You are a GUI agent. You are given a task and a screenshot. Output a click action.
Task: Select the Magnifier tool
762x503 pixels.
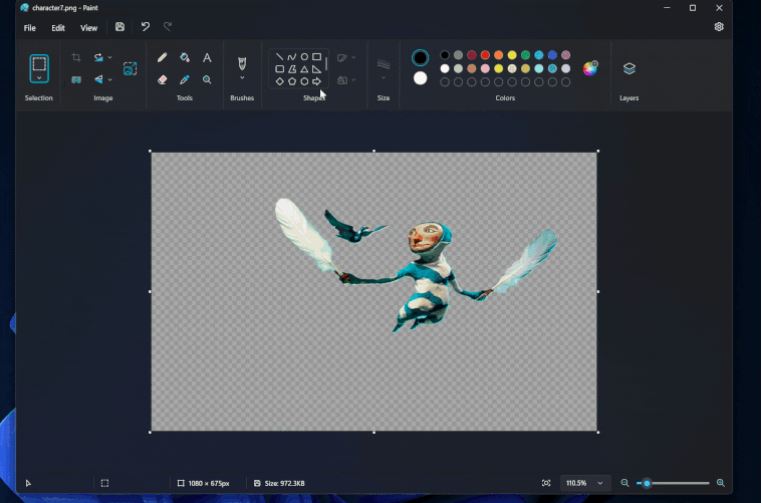(207, 79)
